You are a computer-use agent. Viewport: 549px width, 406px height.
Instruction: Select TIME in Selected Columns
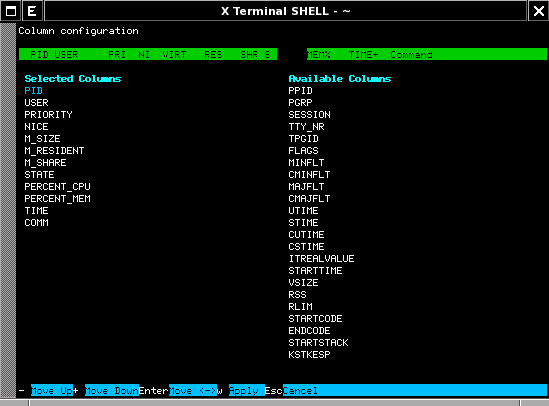pos(36,210)
